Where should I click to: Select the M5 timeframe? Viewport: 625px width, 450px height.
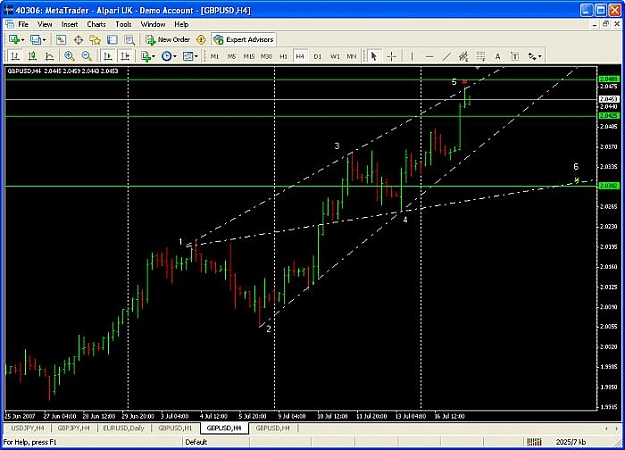pyautogui.click(x=232, y=57)
